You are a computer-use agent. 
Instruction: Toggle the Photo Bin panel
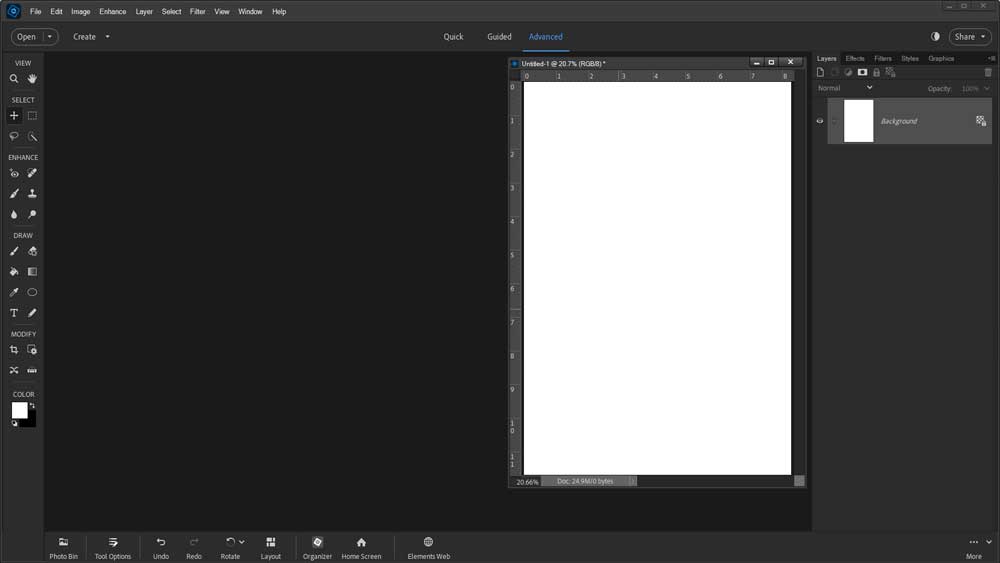pos(63,548)
